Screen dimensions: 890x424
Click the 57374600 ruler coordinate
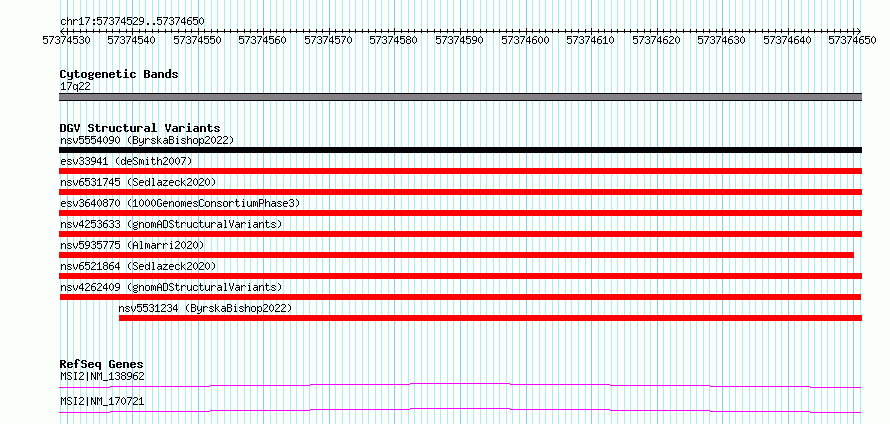pos(525,40)
